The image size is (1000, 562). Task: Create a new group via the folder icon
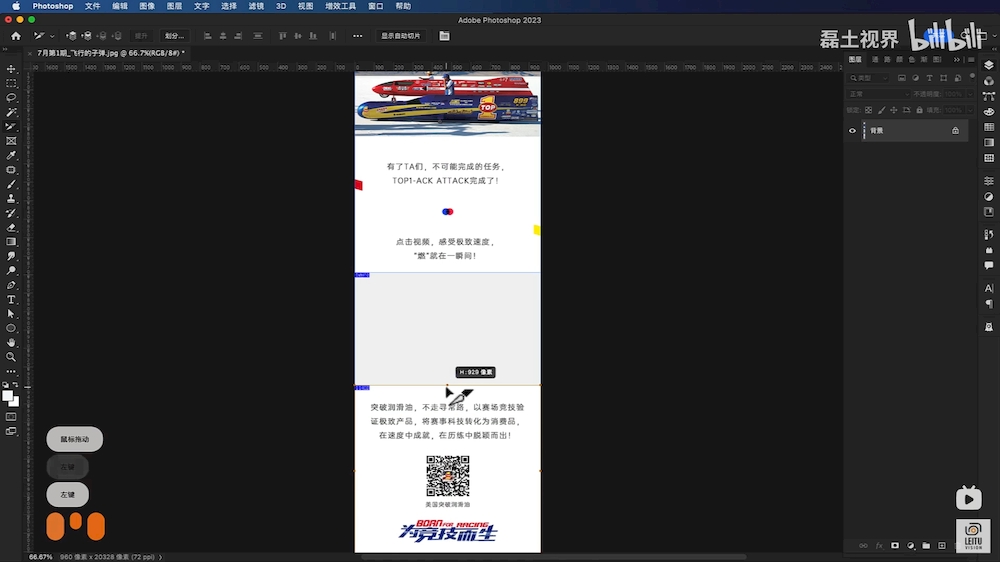(x=926, y=545)
